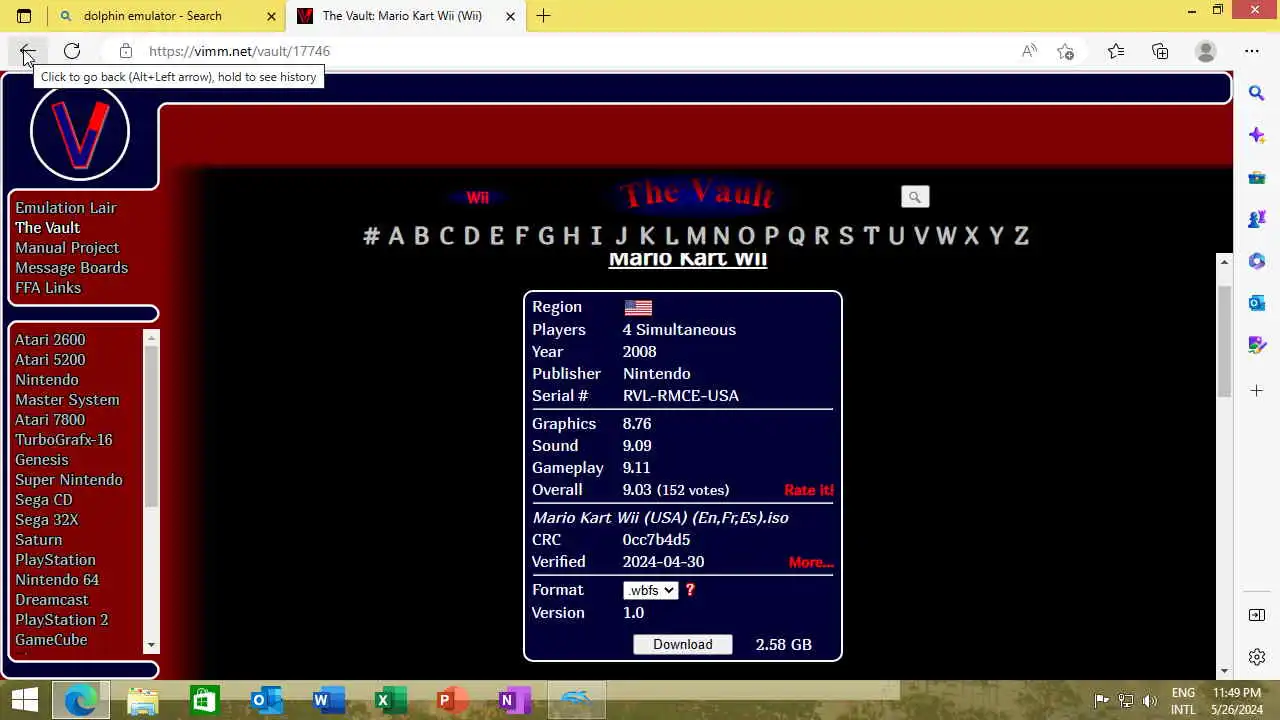Open Tab actions menu icon
This screenshot has height=720, width=1280.
click(24, 16)
